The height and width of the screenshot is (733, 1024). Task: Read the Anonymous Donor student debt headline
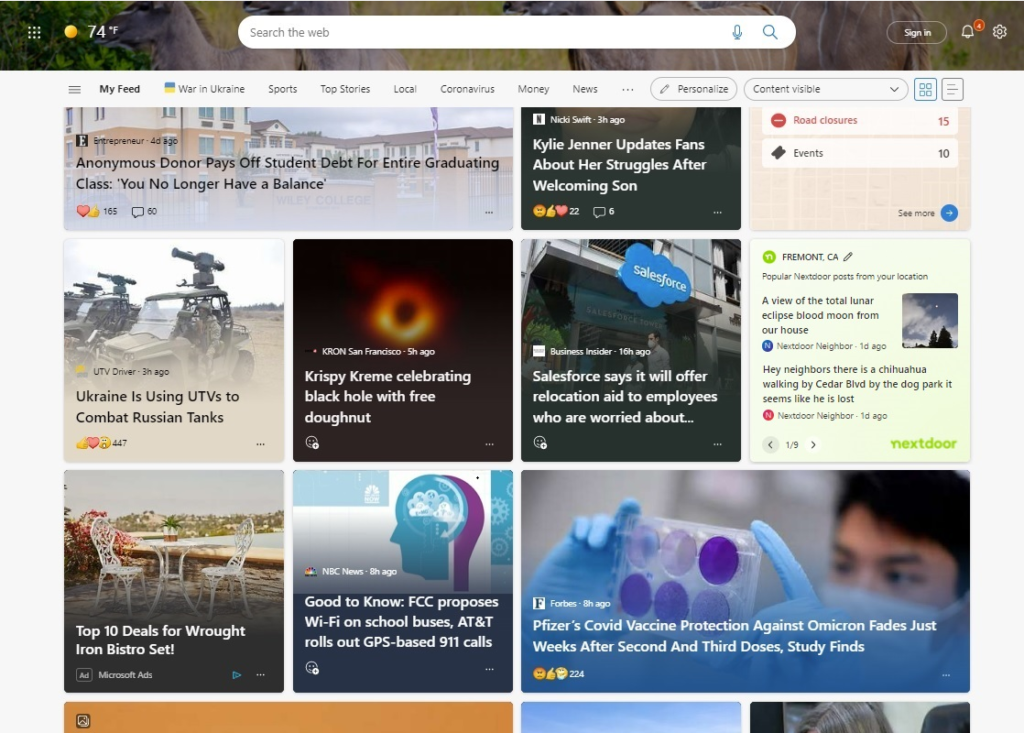pyautogui.click(x=287, y=173)
